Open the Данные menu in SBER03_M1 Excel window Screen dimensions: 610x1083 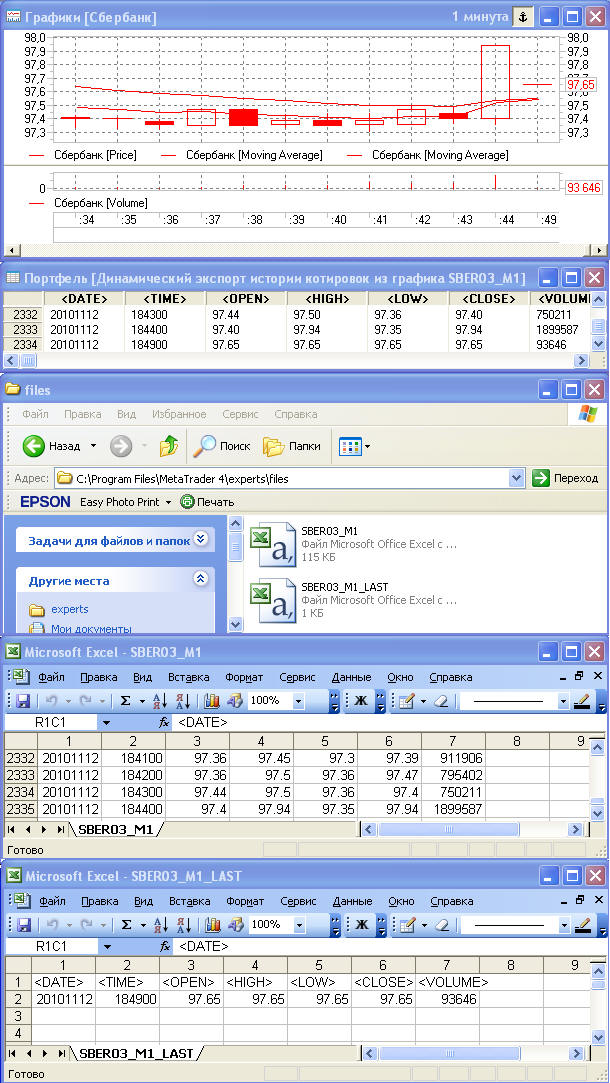pyautogui.click(x=352, y=677)
